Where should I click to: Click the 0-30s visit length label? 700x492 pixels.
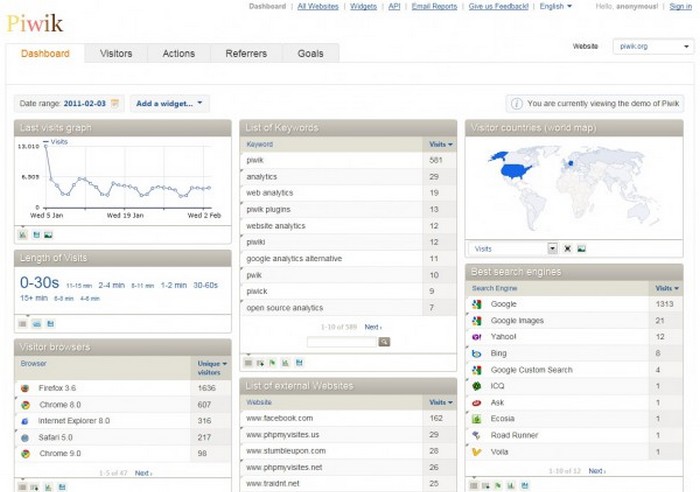click(39, 283)
